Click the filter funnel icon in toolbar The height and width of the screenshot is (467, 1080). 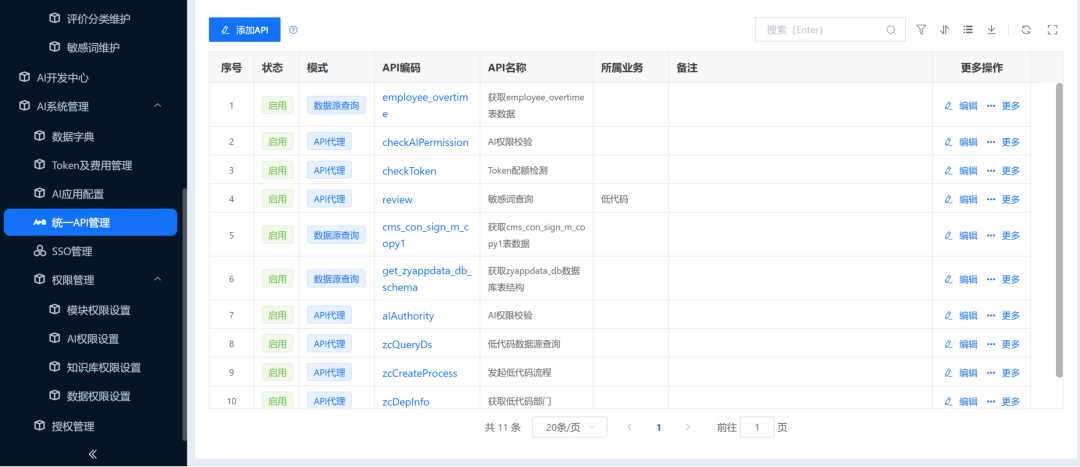[x=921, y=30]
